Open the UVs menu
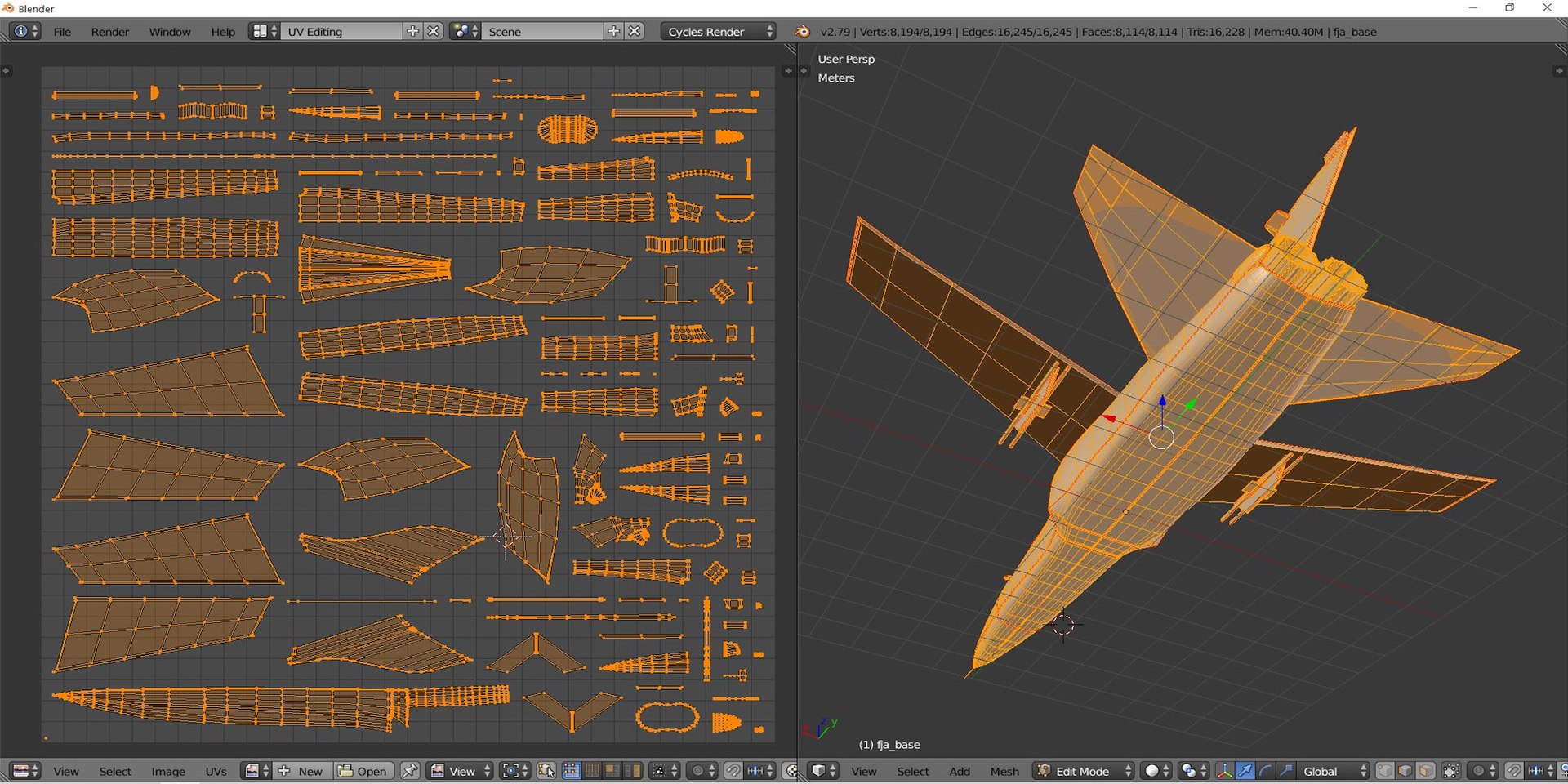 click(x=216, y=772)
